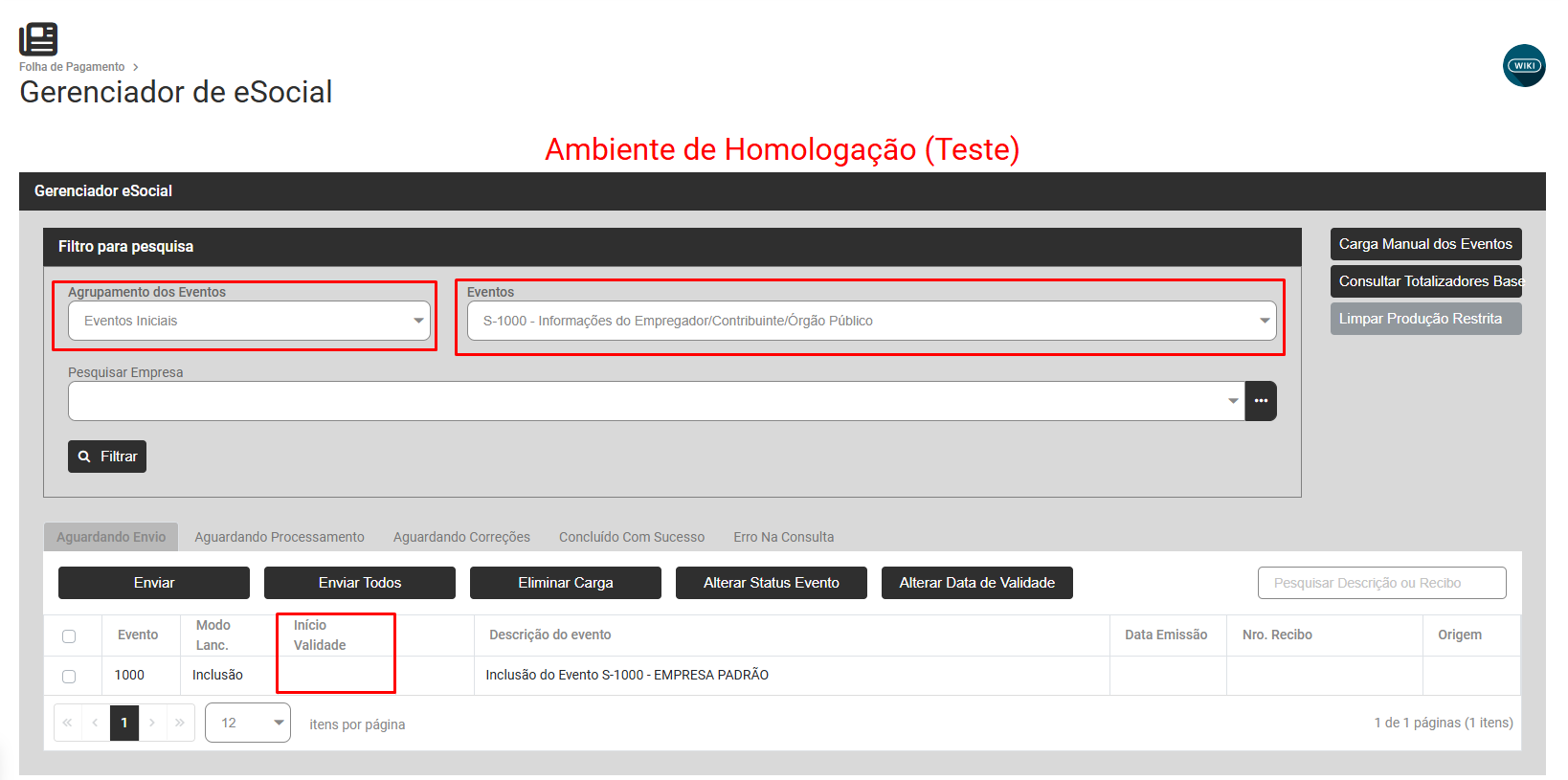Open the Aguardando Processamento tab
The width and height of the screenshot is (1568, 780).
pos(280,537)
